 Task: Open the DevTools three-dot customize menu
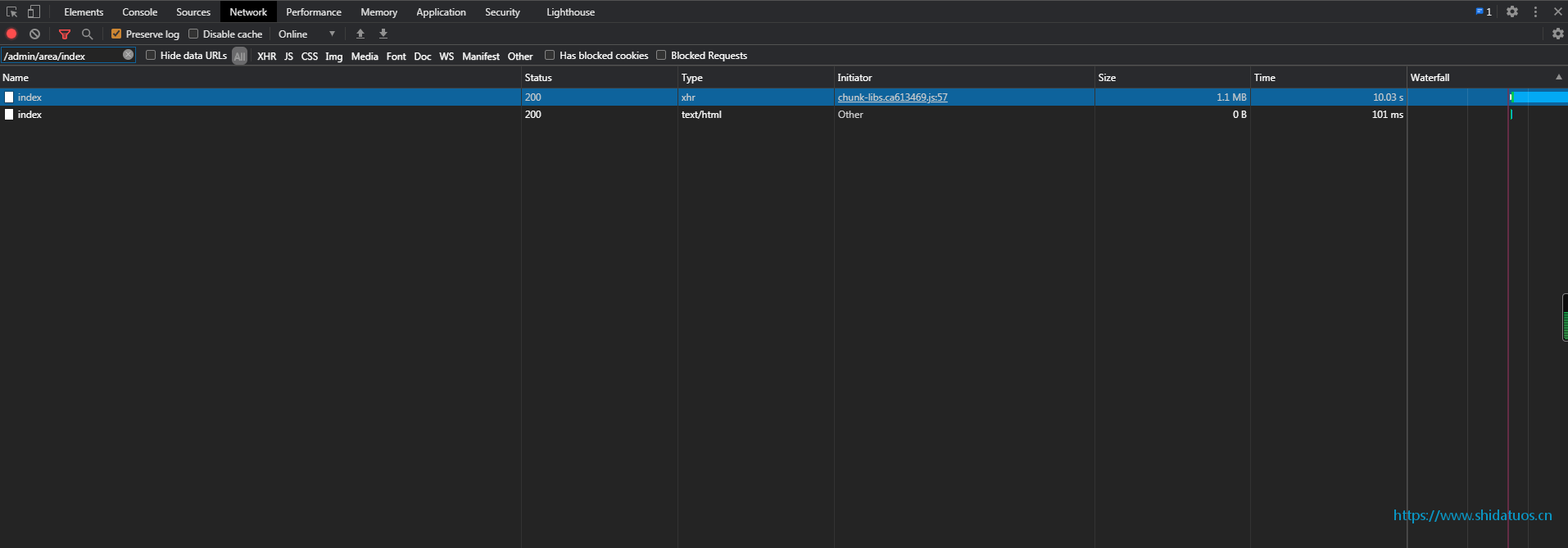click(1535, 11)
